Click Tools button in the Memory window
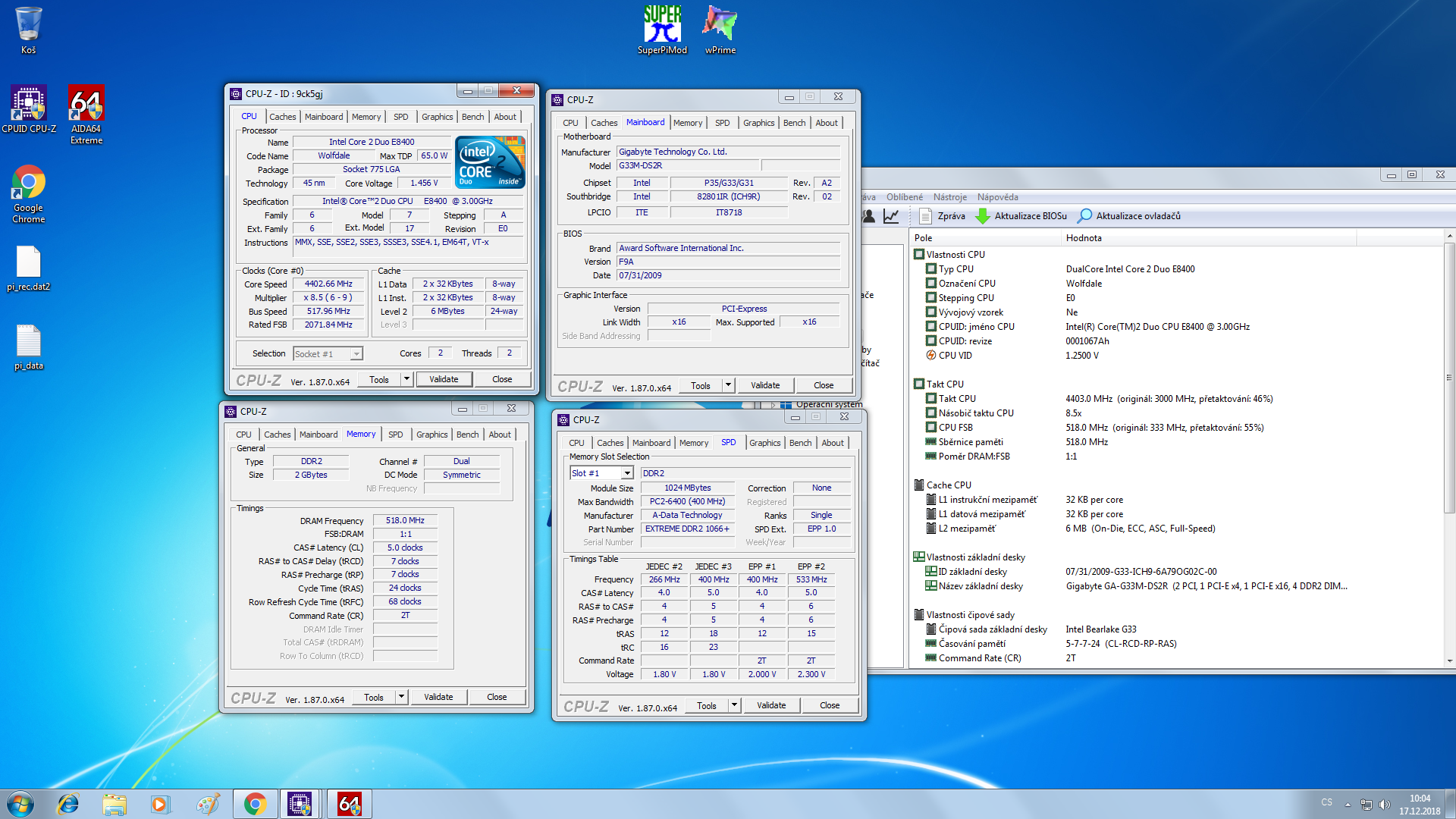1456x819 pixels. coord(374,697)
